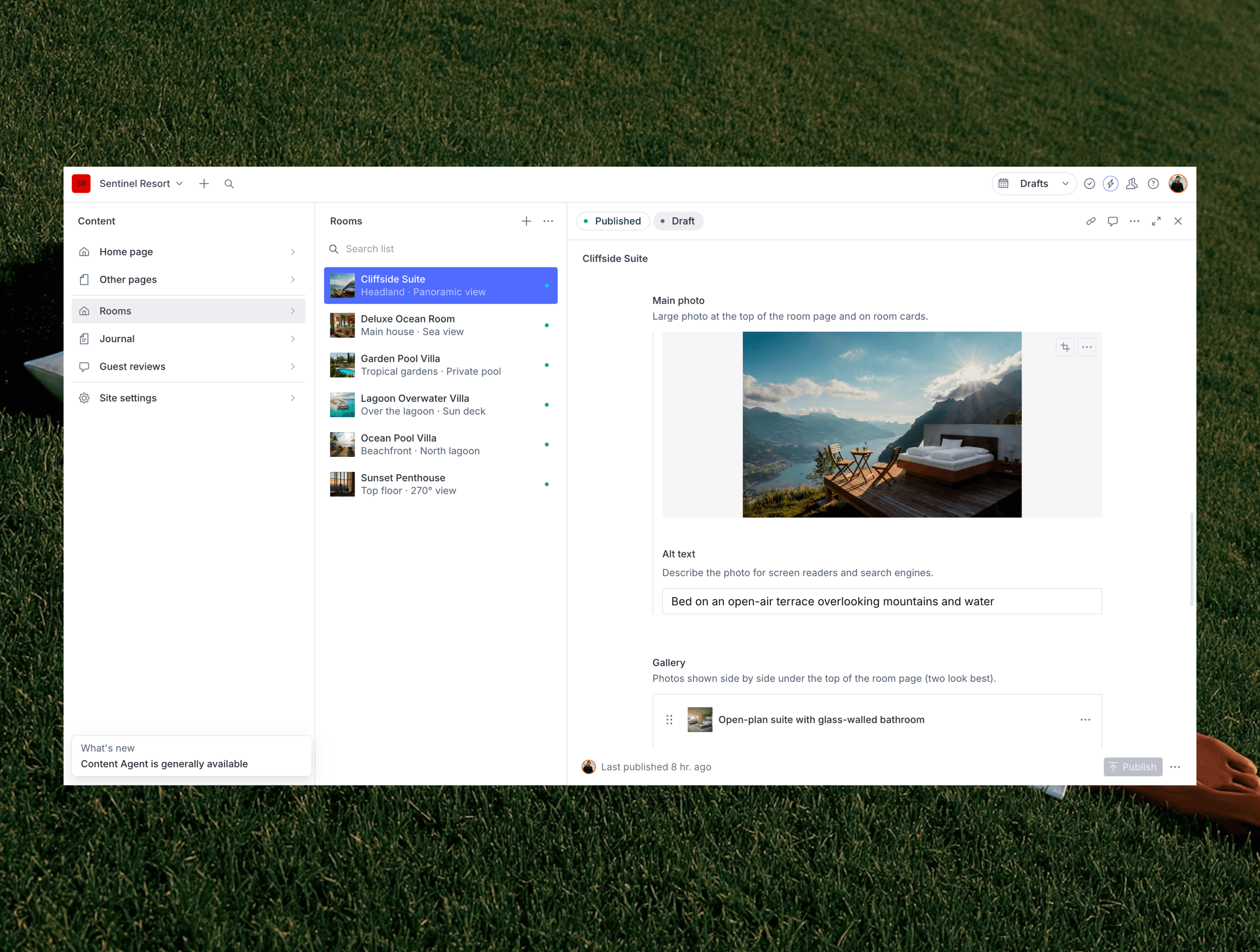Open the Rooms list options menu
The height and width of the screenshot is (952, 1260).
(548, 221)
